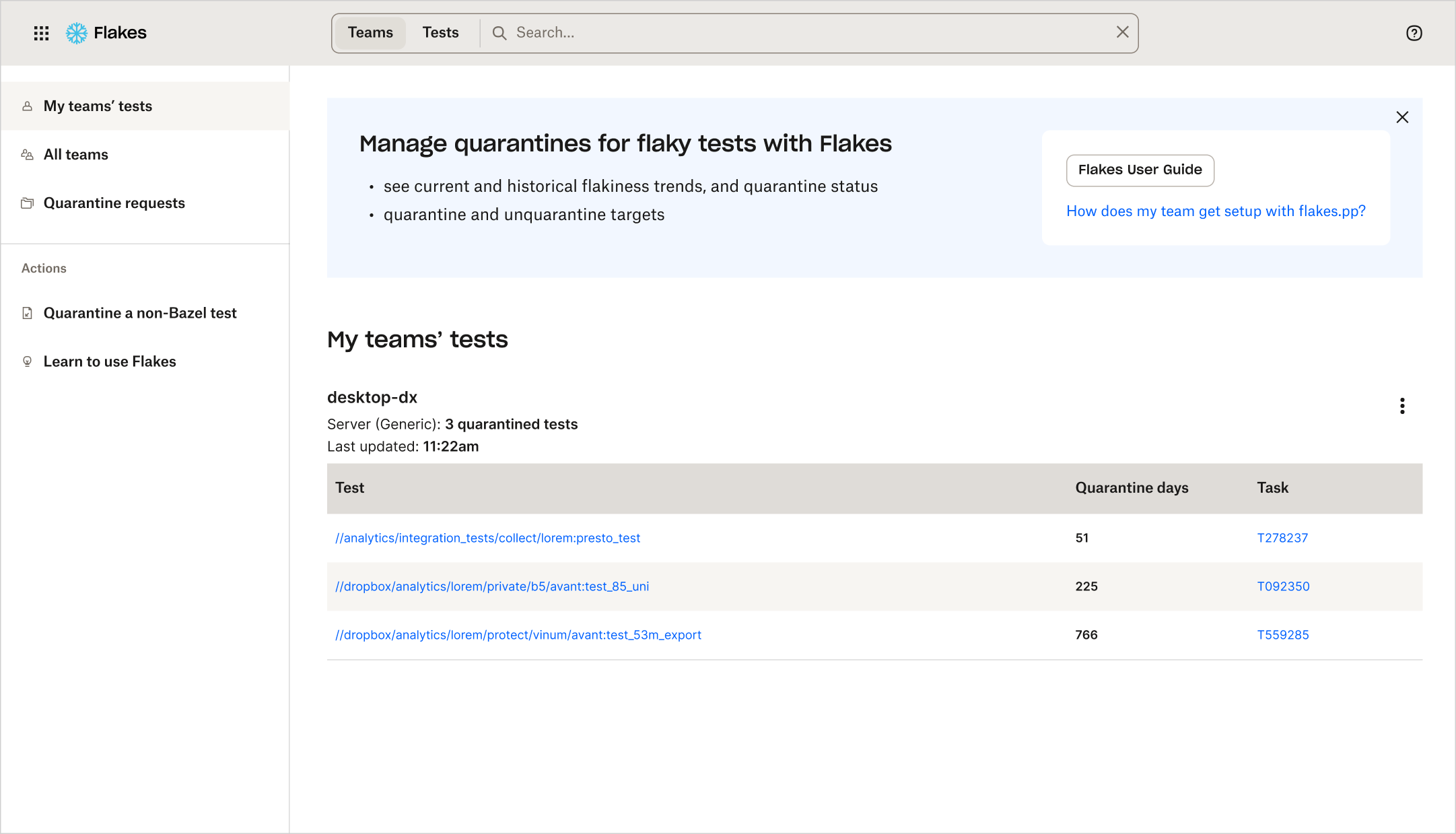
Task: Open the help question mark icon
Action: [x=1414, y=33]
